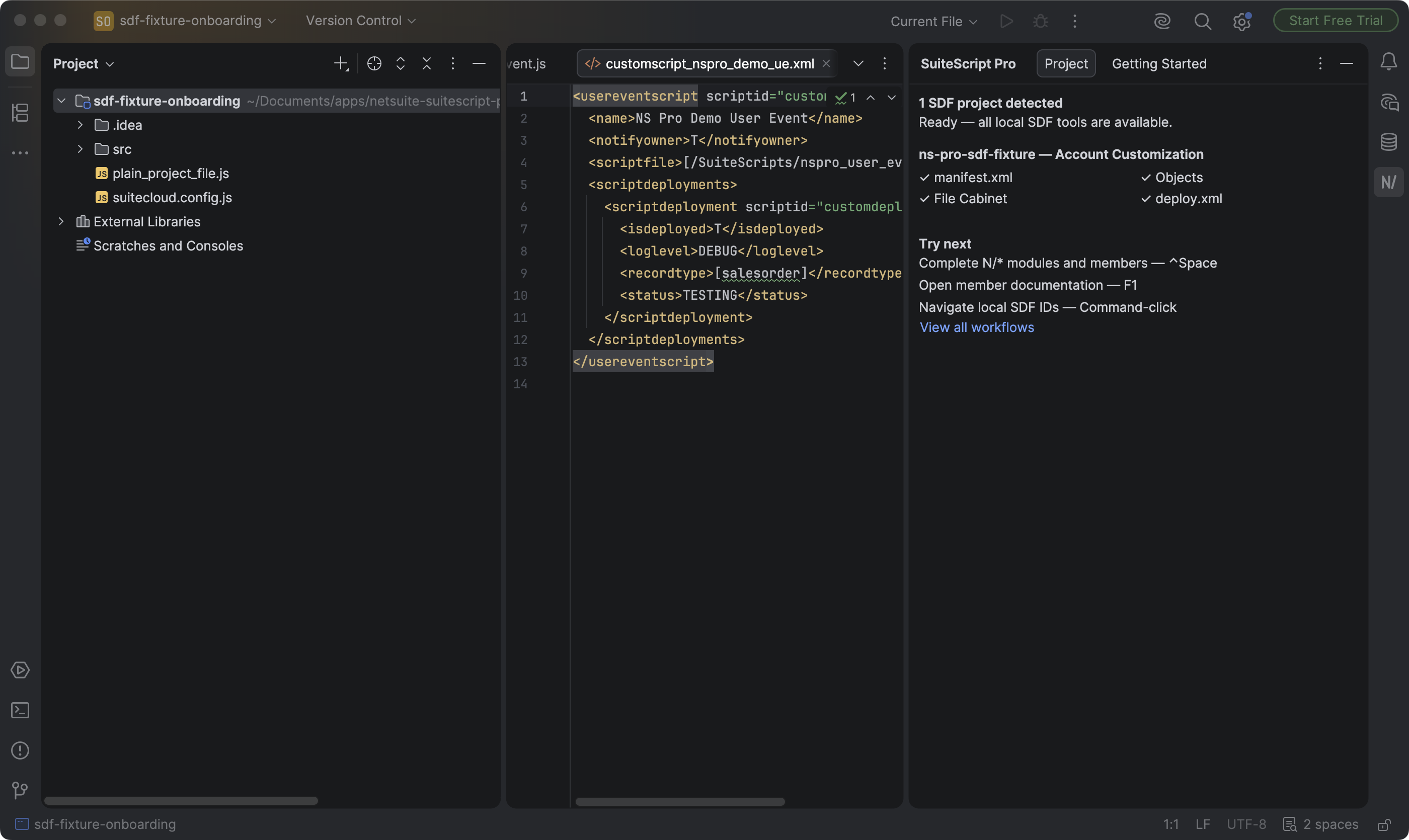Toggle the SuiteScript Pro N/ sidebar icon

[1388, 182]
